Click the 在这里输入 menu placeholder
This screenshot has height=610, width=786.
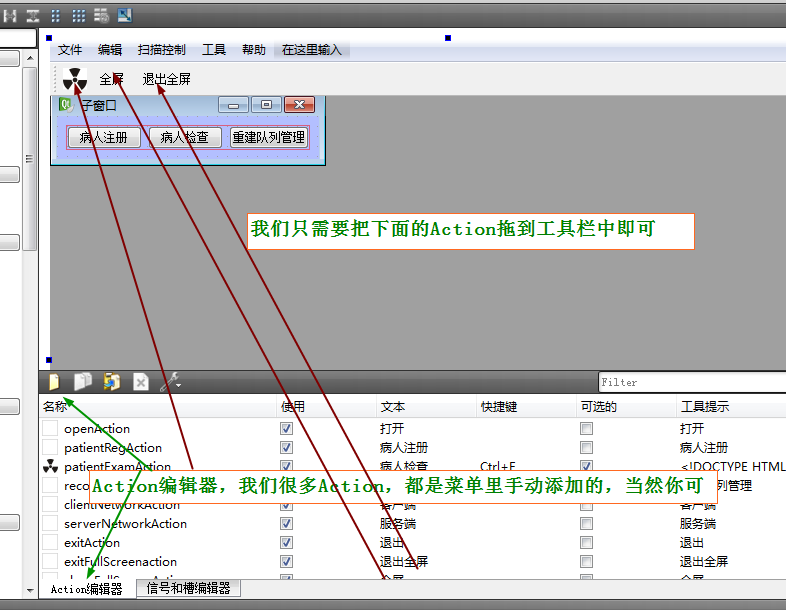311,50
